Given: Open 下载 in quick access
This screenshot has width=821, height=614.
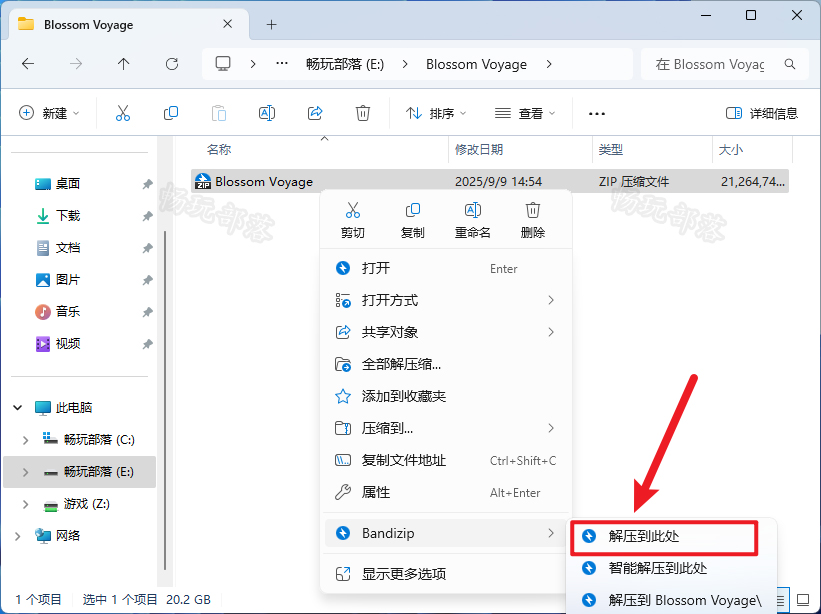Looking at the screenshot, I should point(68,216).
